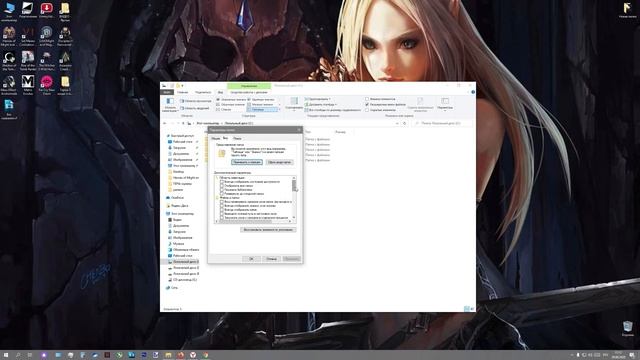Image resolution: width=640 pixels, height=360 pixels.
Task: Click Все столбцы по размеру содержимого
Action: [333, 110]
